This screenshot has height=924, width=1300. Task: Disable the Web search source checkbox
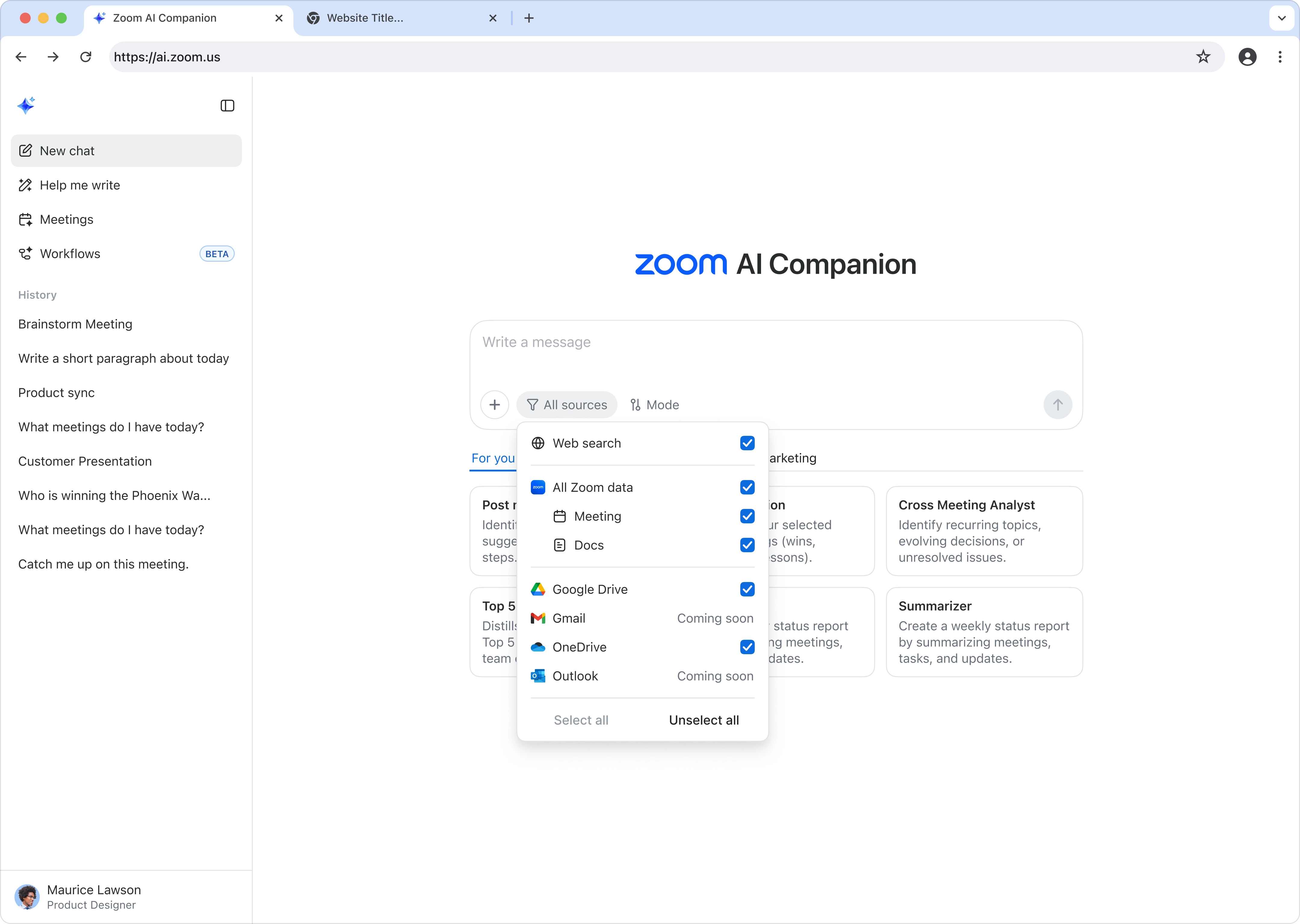[747, 443]
